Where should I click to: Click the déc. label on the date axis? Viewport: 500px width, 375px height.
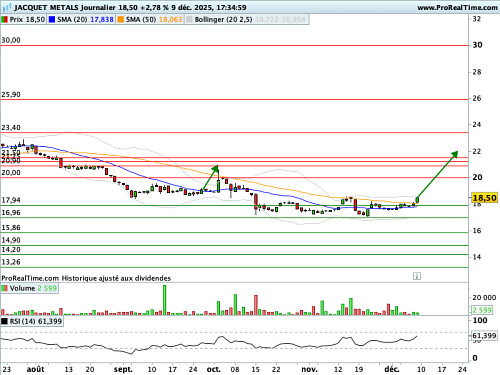click(x=392, y=369)
